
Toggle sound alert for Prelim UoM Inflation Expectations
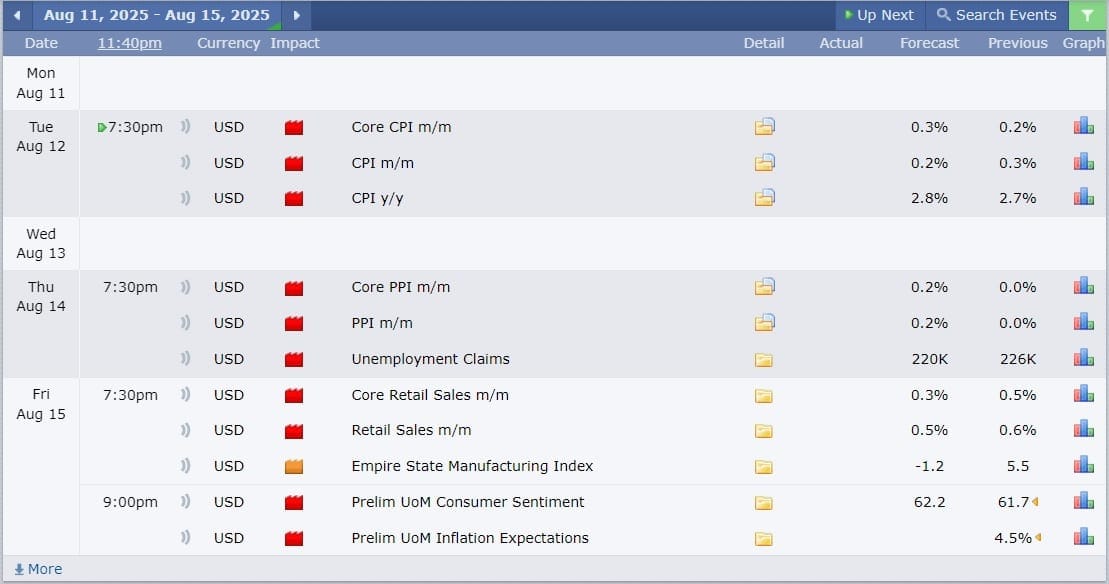[185, 538]
